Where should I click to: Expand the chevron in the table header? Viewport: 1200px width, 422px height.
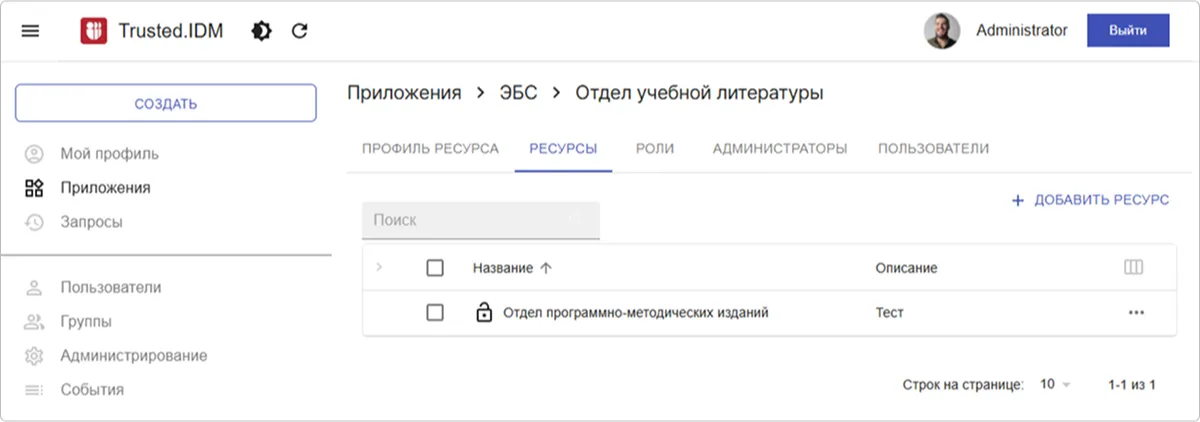tap(379, 267)
